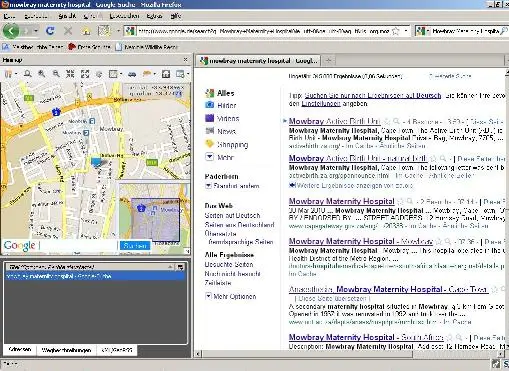
Task: Open the address bar URL history dropdown
Action: tap(406, 31)
